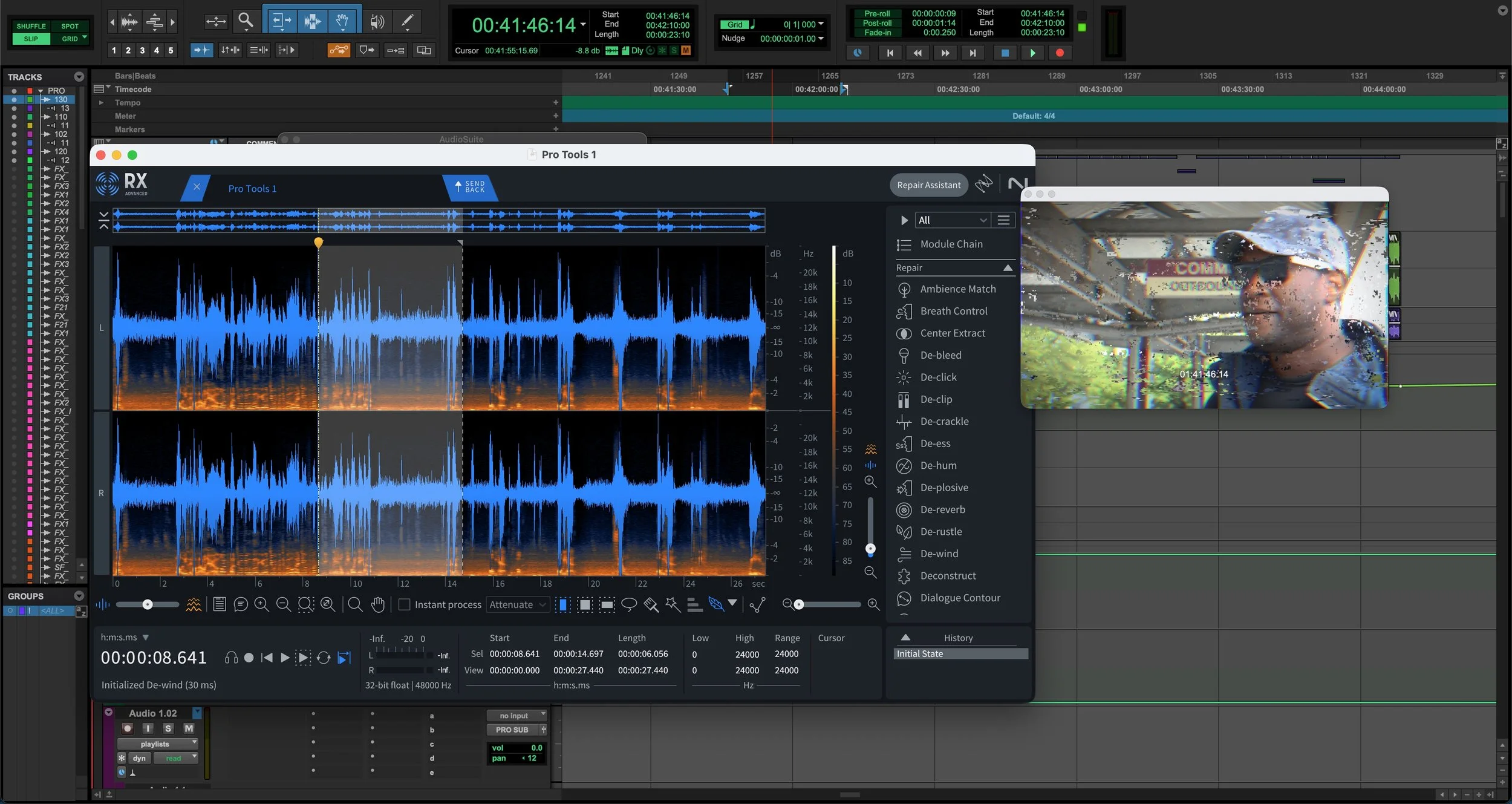Click the RX record button

point(249,658)
